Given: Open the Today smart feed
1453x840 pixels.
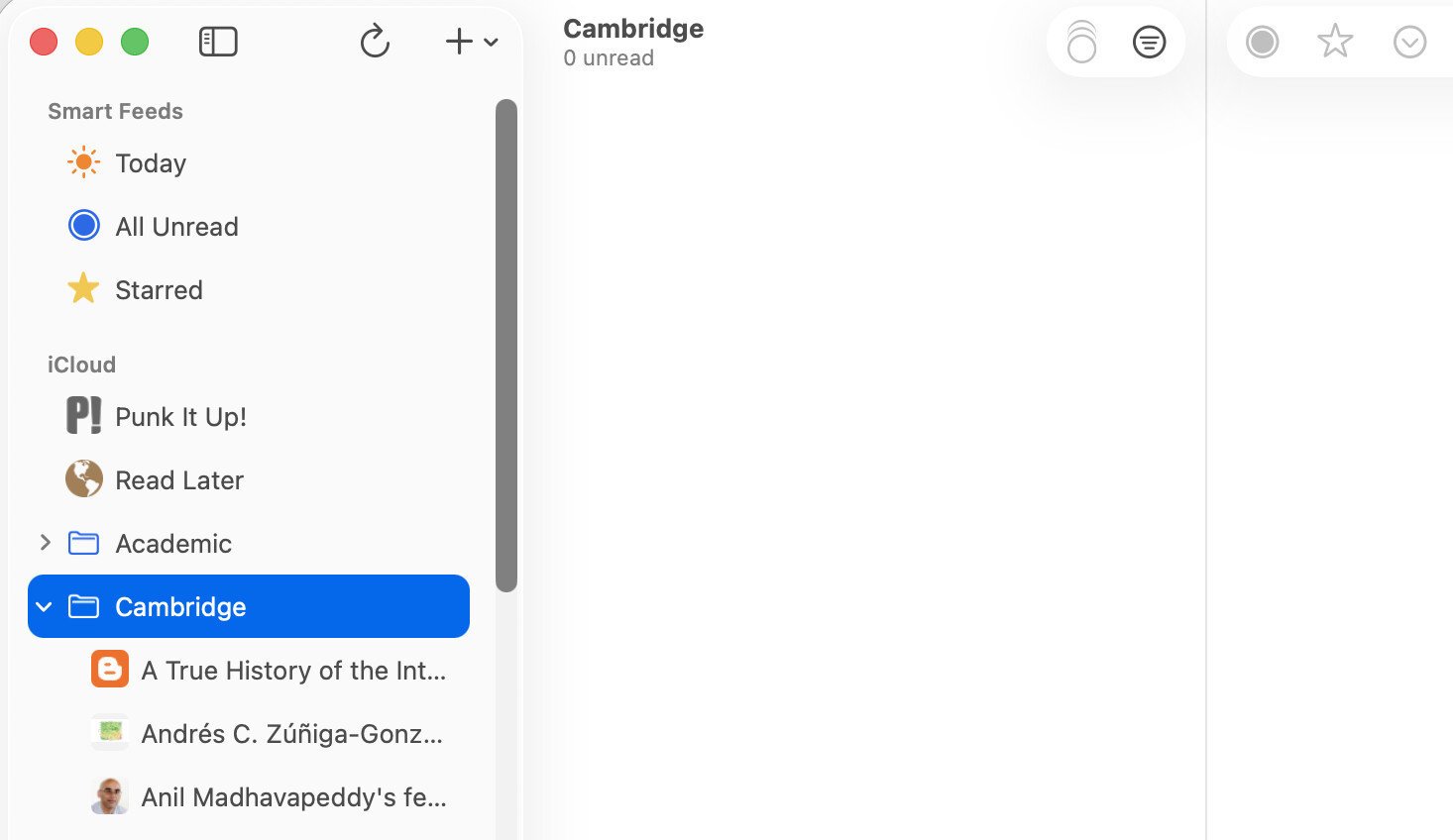Looking at the screenshot, I should pos(151,163).
